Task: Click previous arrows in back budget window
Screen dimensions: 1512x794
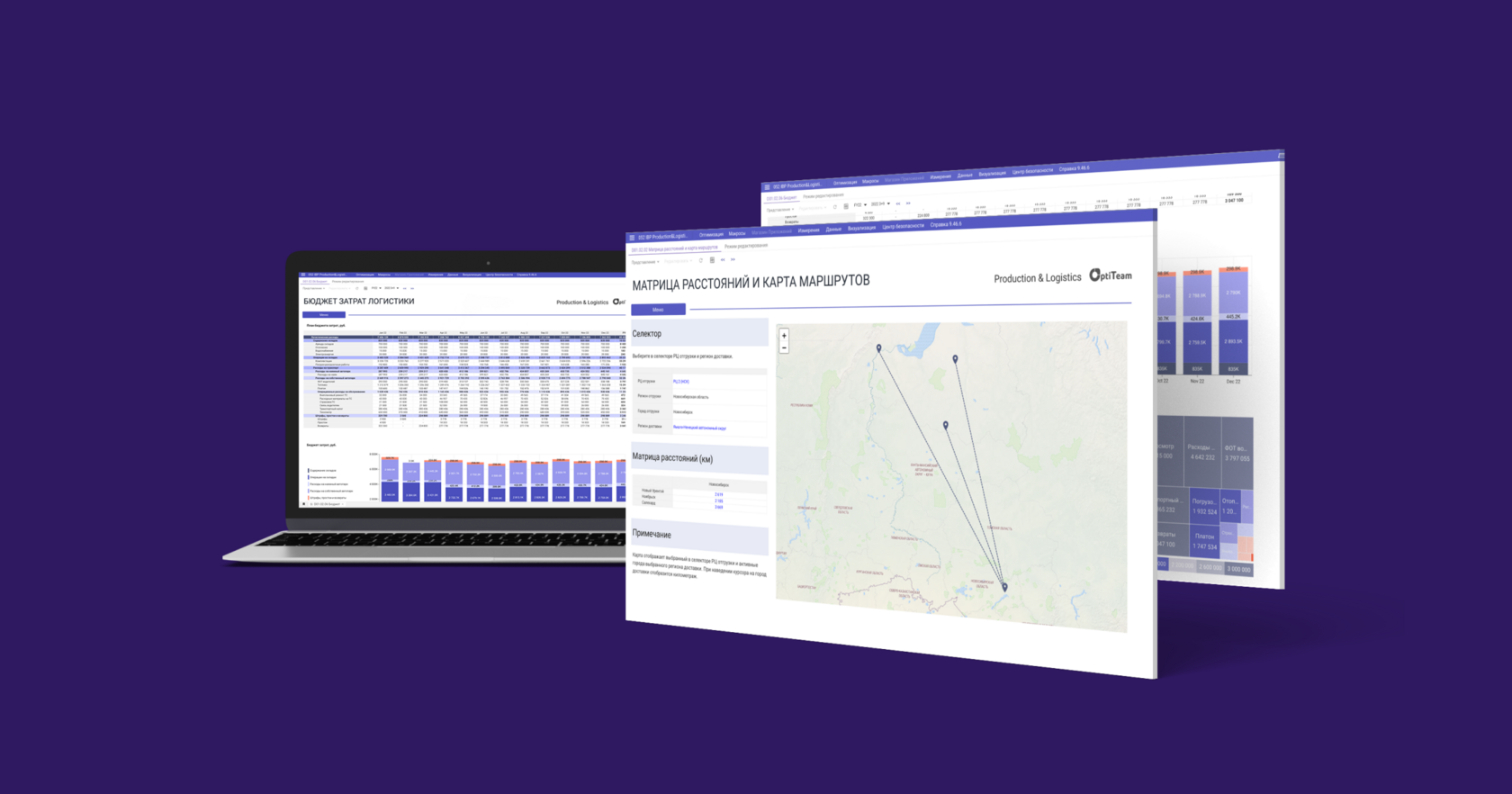Action: [898, 203]
